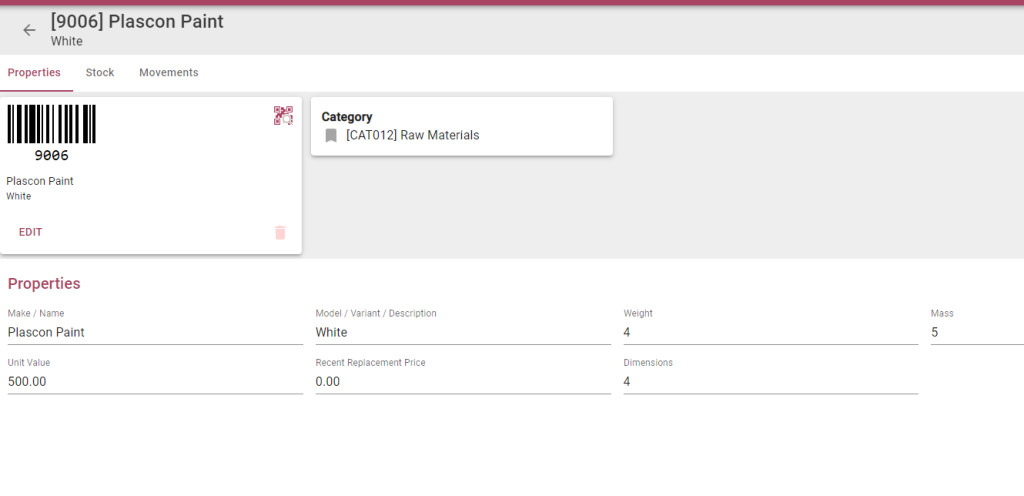This screenshot has width=1024, height=496.
Task: Click the category bookmark icon
Action: click(x=331, y=136)
